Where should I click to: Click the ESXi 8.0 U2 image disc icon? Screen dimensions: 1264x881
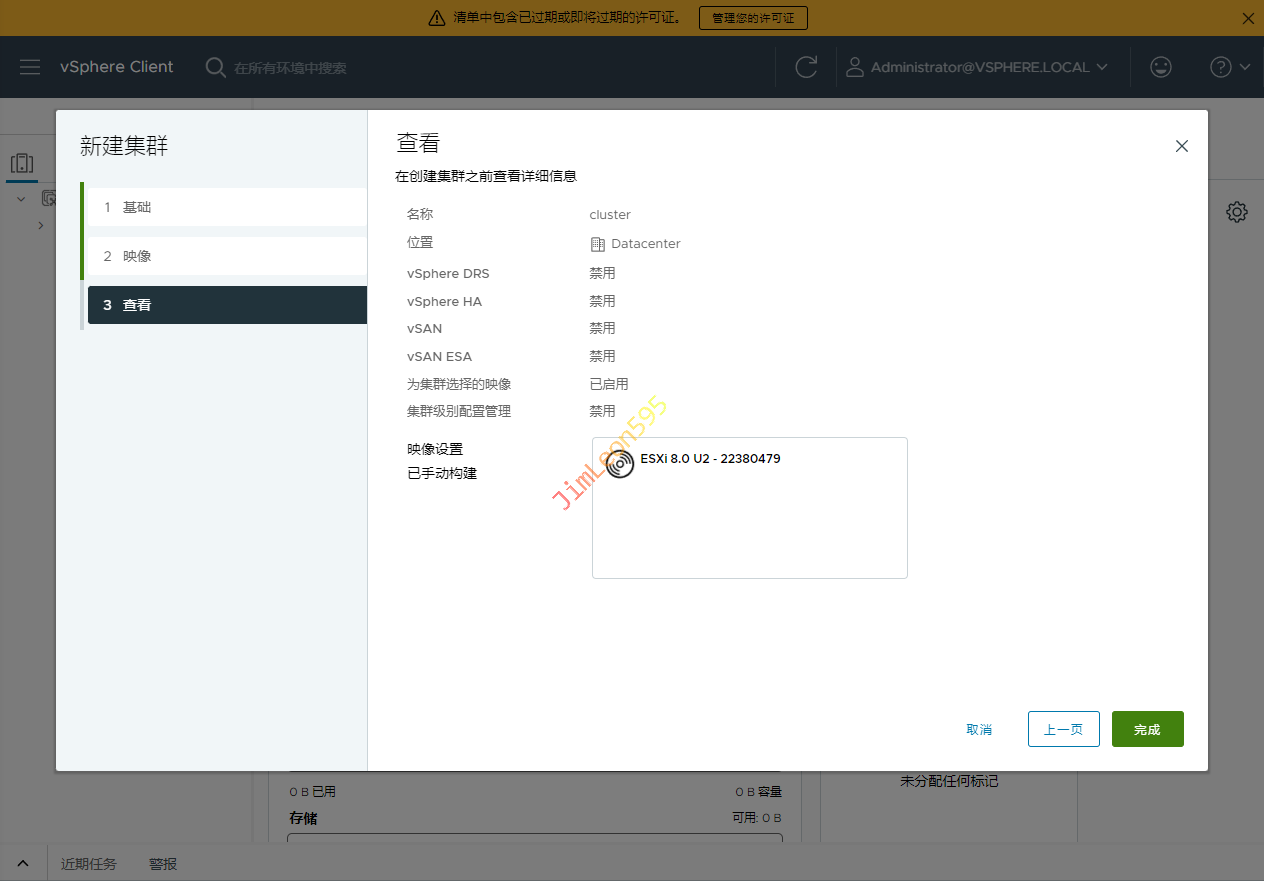pos(620,464)
